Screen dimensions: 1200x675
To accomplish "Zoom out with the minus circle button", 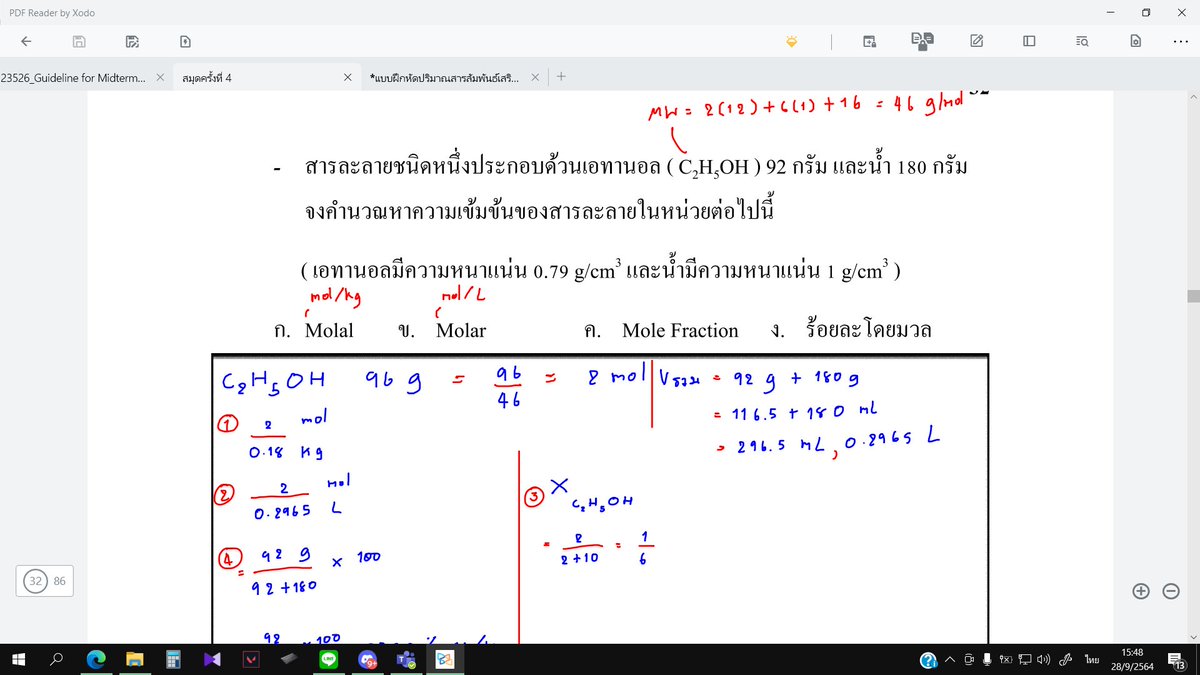I will (x=1171, y=591).
